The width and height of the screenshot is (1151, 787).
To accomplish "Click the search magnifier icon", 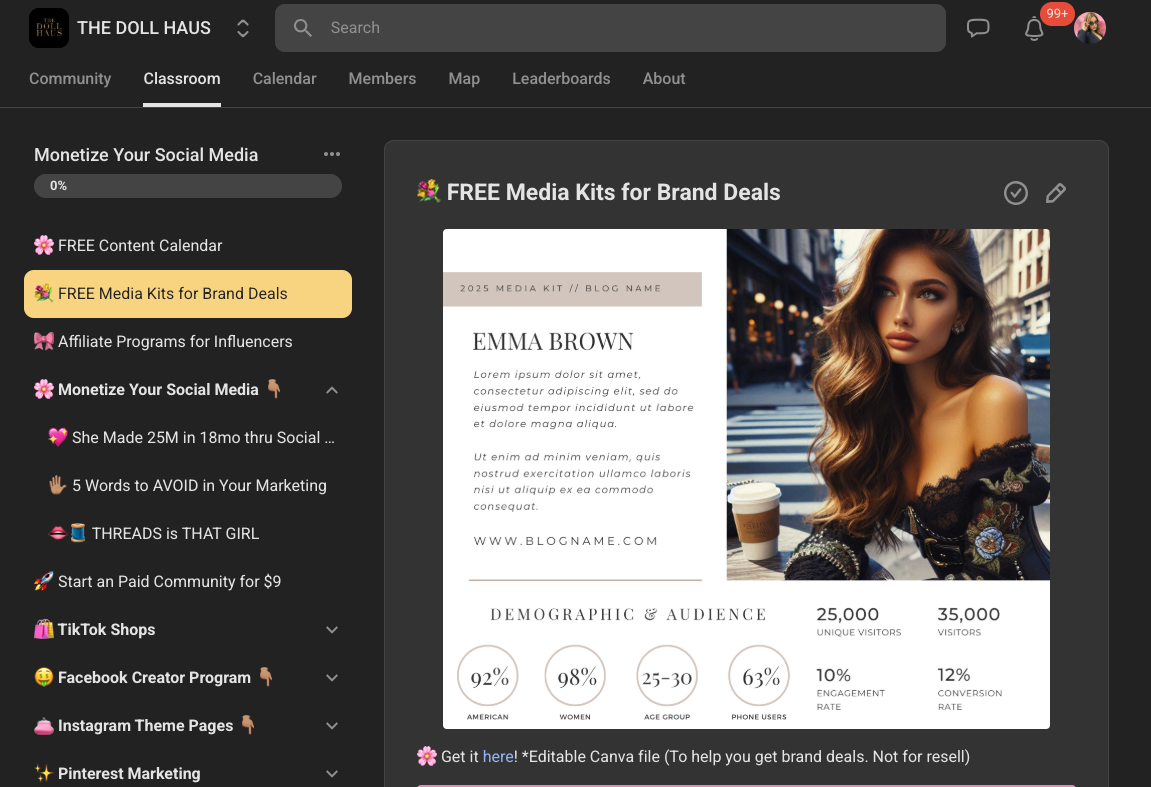I will point(303,28).
